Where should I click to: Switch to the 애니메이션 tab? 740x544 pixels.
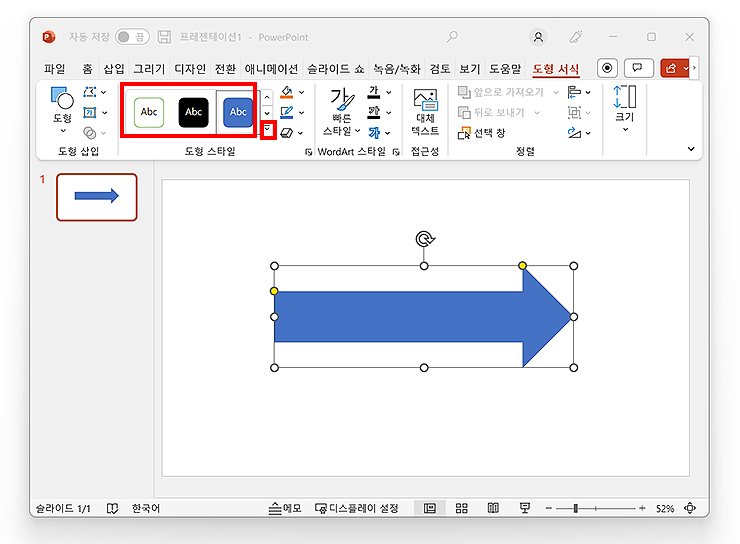pos(271,69)
